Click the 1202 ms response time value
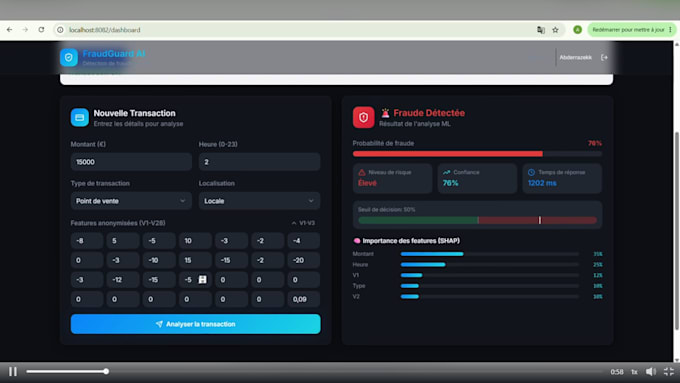This screenshot has height=383, width=680. coord(542,183)
